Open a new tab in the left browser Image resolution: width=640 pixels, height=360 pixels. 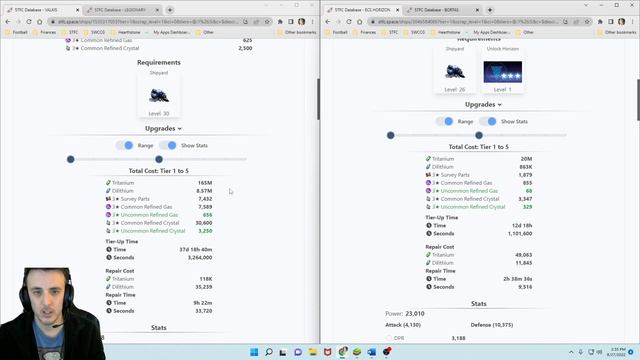170,10
